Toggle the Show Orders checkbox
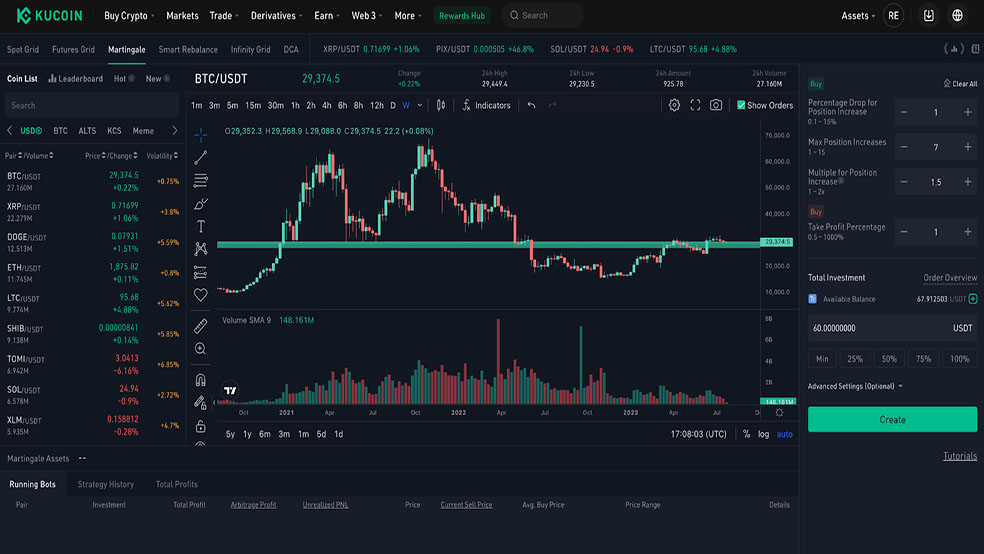The height and width of the screenshot is (554, 984). (741, 105)
